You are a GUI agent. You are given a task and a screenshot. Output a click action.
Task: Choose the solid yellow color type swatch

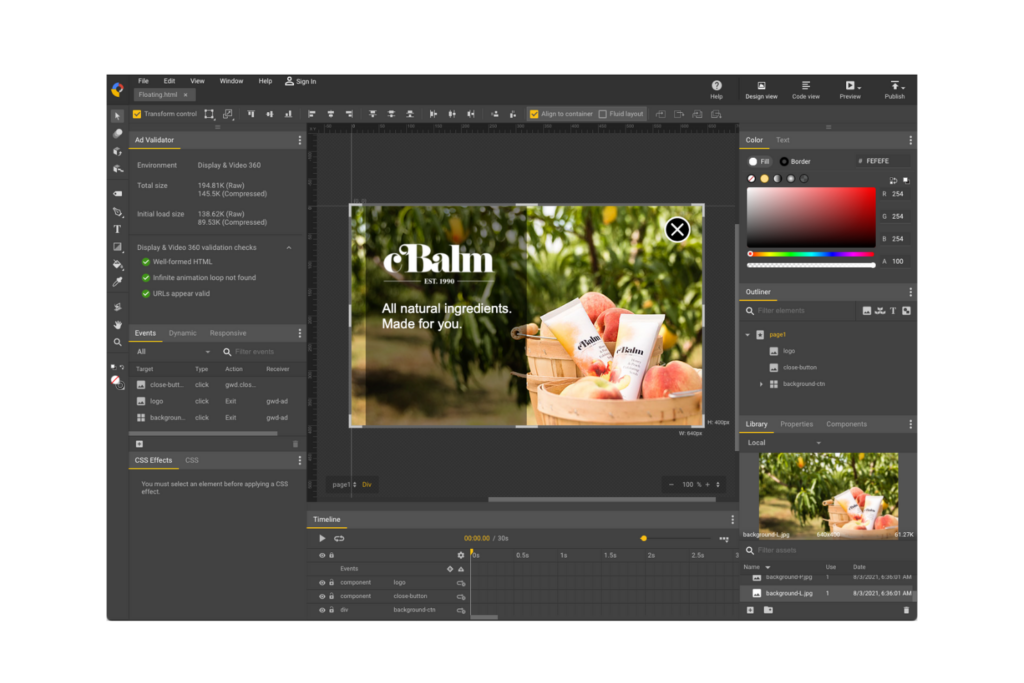click(764, 179)
